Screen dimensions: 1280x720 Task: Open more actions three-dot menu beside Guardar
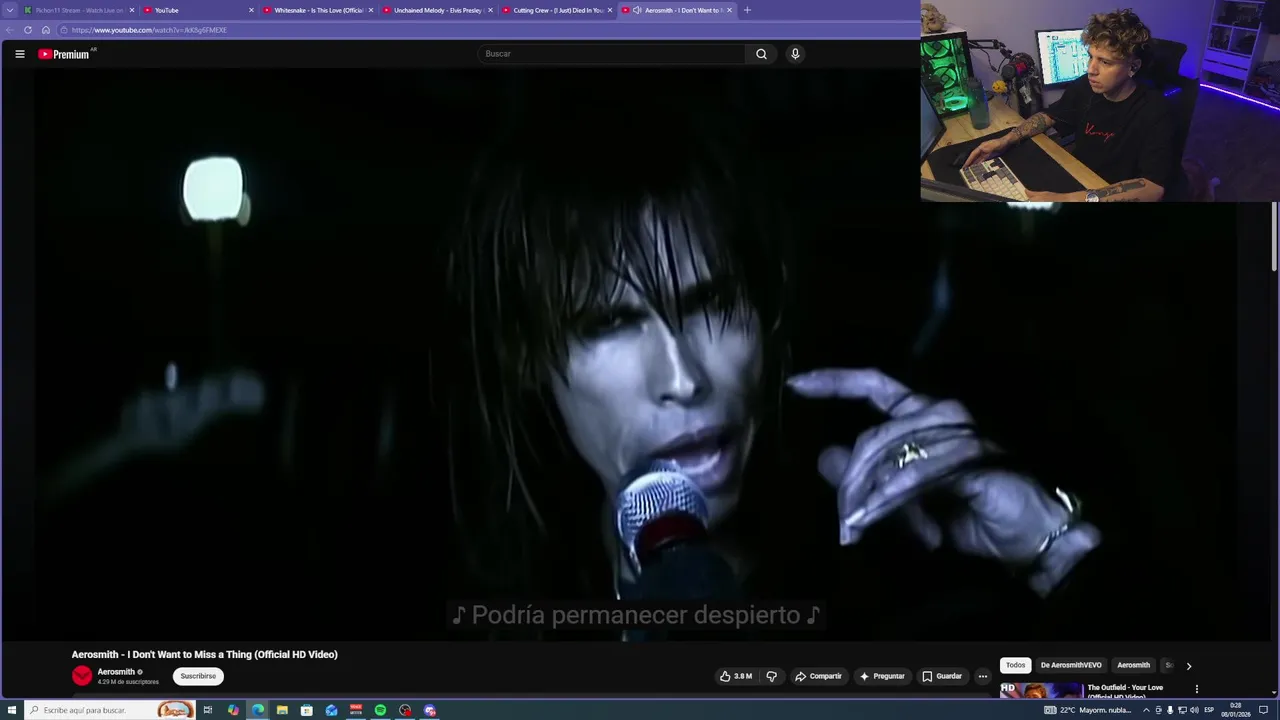pos(983,676)
